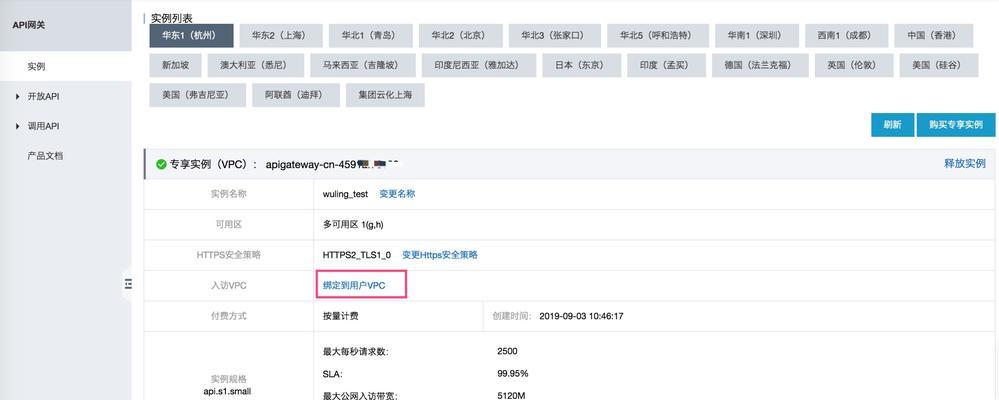Open the 开放API sidebar item
This screenshot has width=999, height=400.
(43, 97)
